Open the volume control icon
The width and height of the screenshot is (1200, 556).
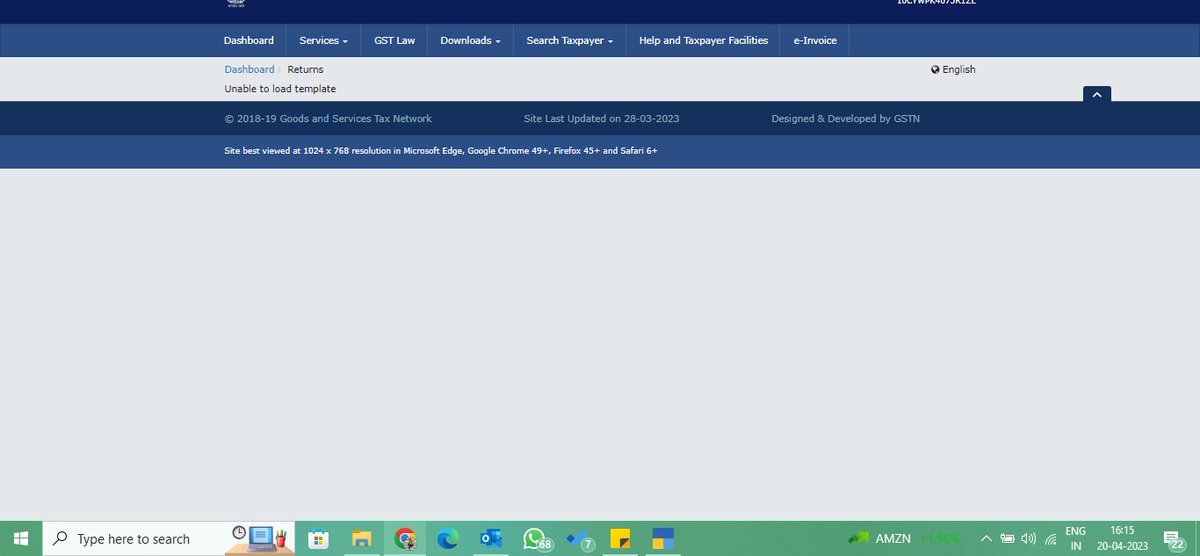(x=1027, y=538)
